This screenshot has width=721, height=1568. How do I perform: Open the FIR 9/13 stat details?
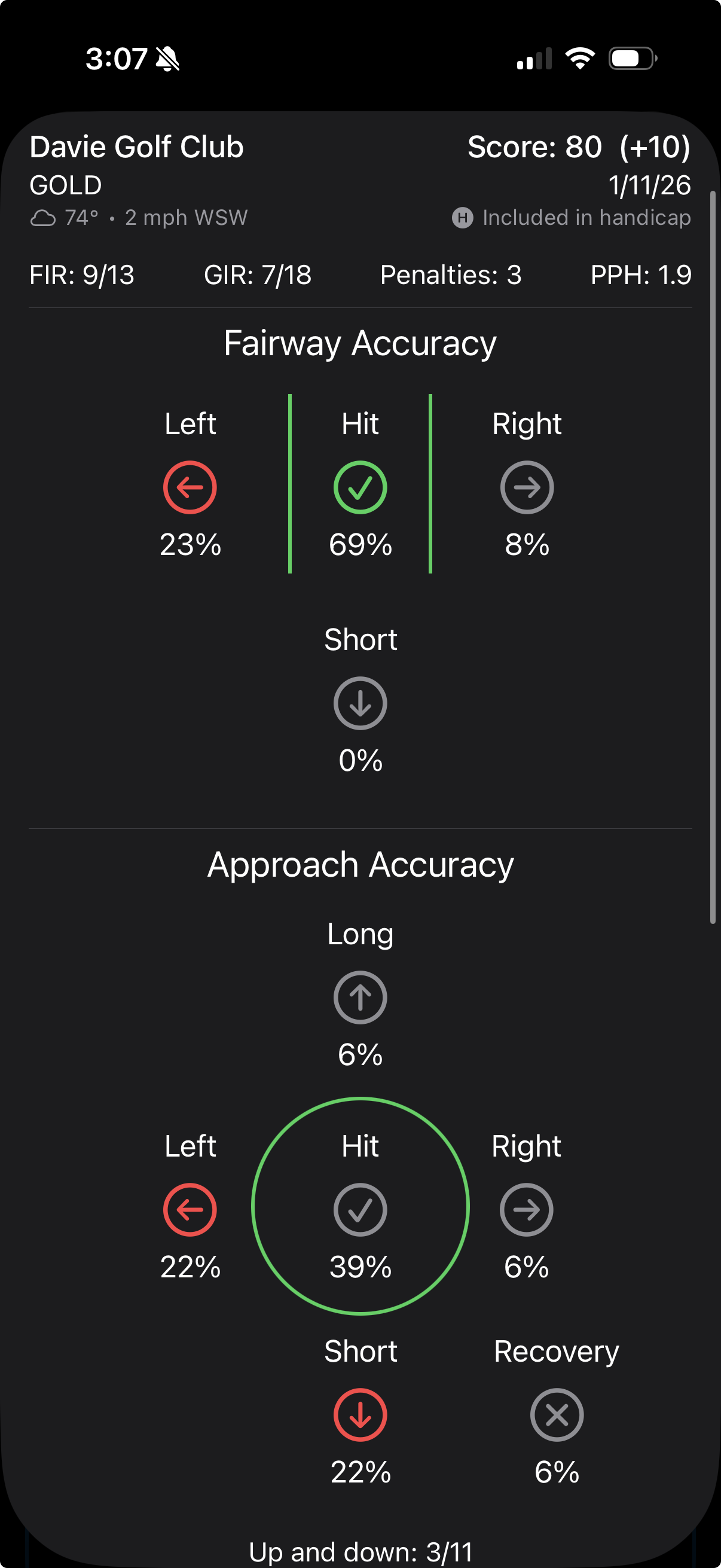(81, 275)
